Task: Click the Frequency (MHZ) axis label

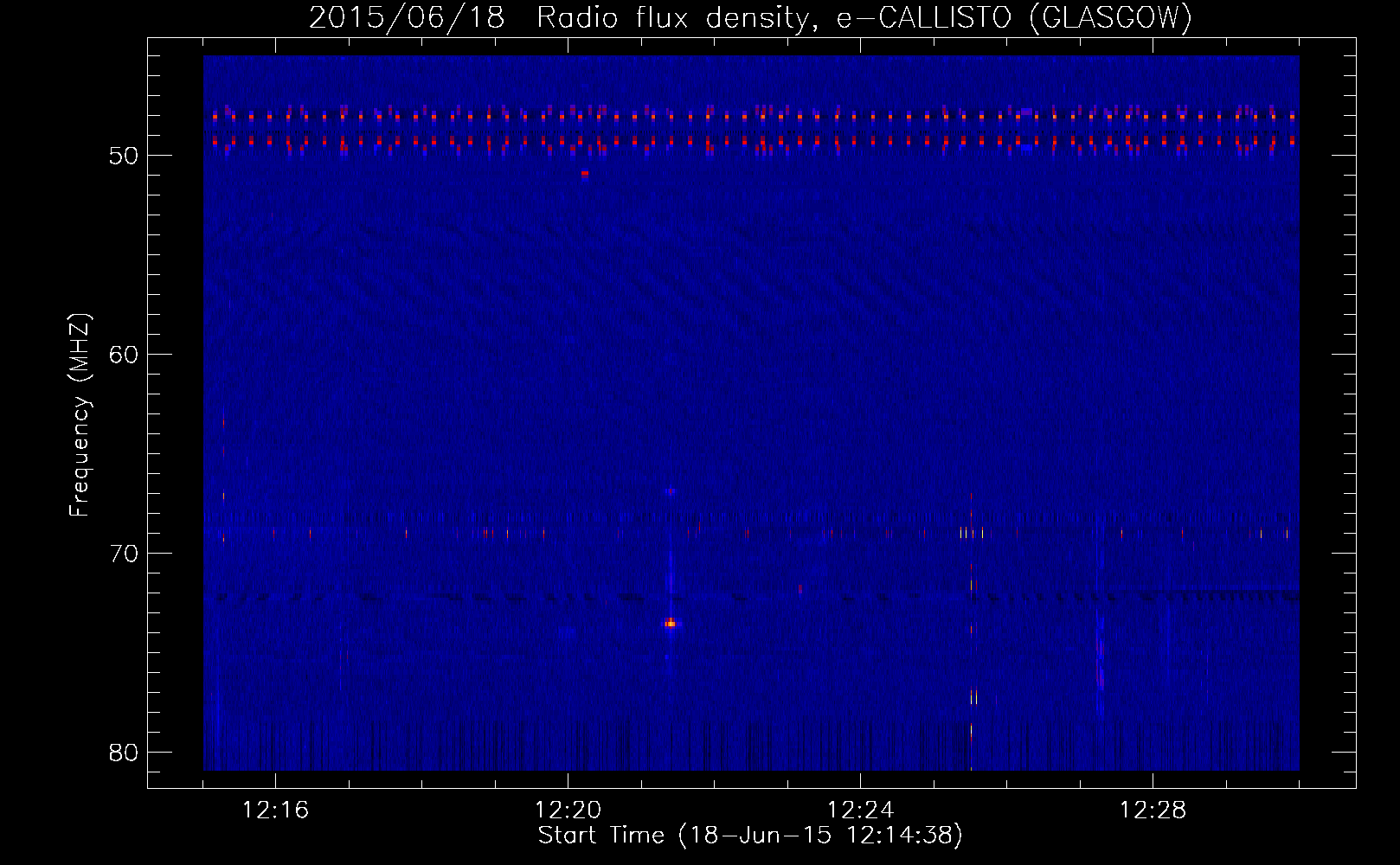Action: click(x=80, y=415)
